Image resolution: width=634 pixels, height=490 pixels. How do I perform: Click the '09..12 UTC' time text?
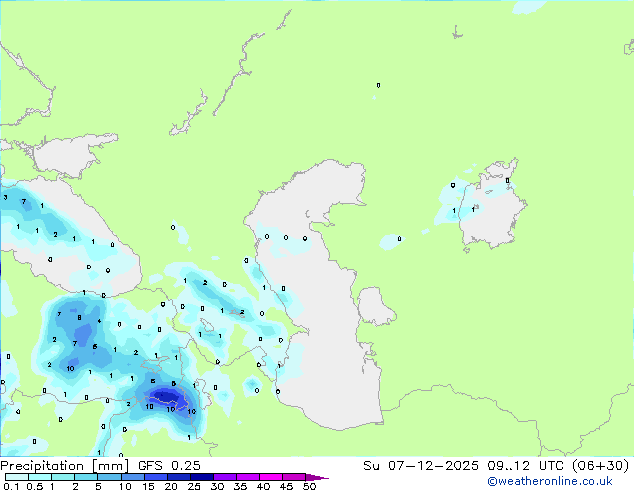pyautogui.click(x=526, y=466)
